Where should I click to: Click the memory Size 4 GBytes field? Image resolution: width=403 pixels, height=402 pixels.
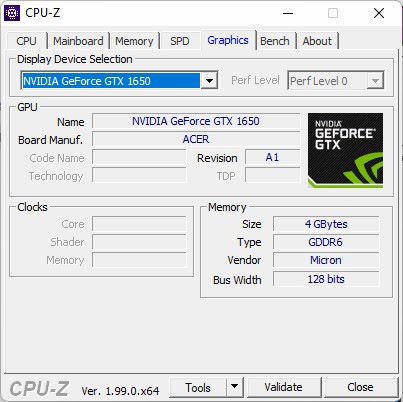coord(326,224)
